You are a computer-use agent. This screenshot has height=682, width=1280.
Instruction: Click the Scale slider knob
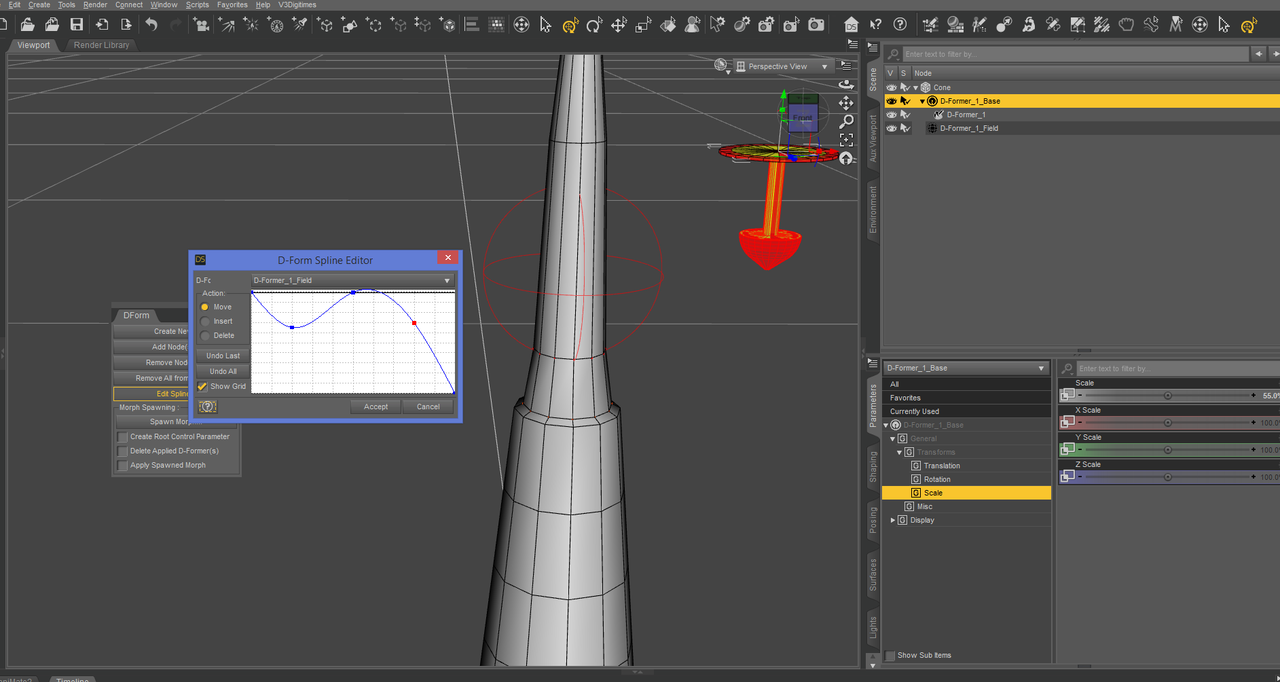(x=1167, y=396)
